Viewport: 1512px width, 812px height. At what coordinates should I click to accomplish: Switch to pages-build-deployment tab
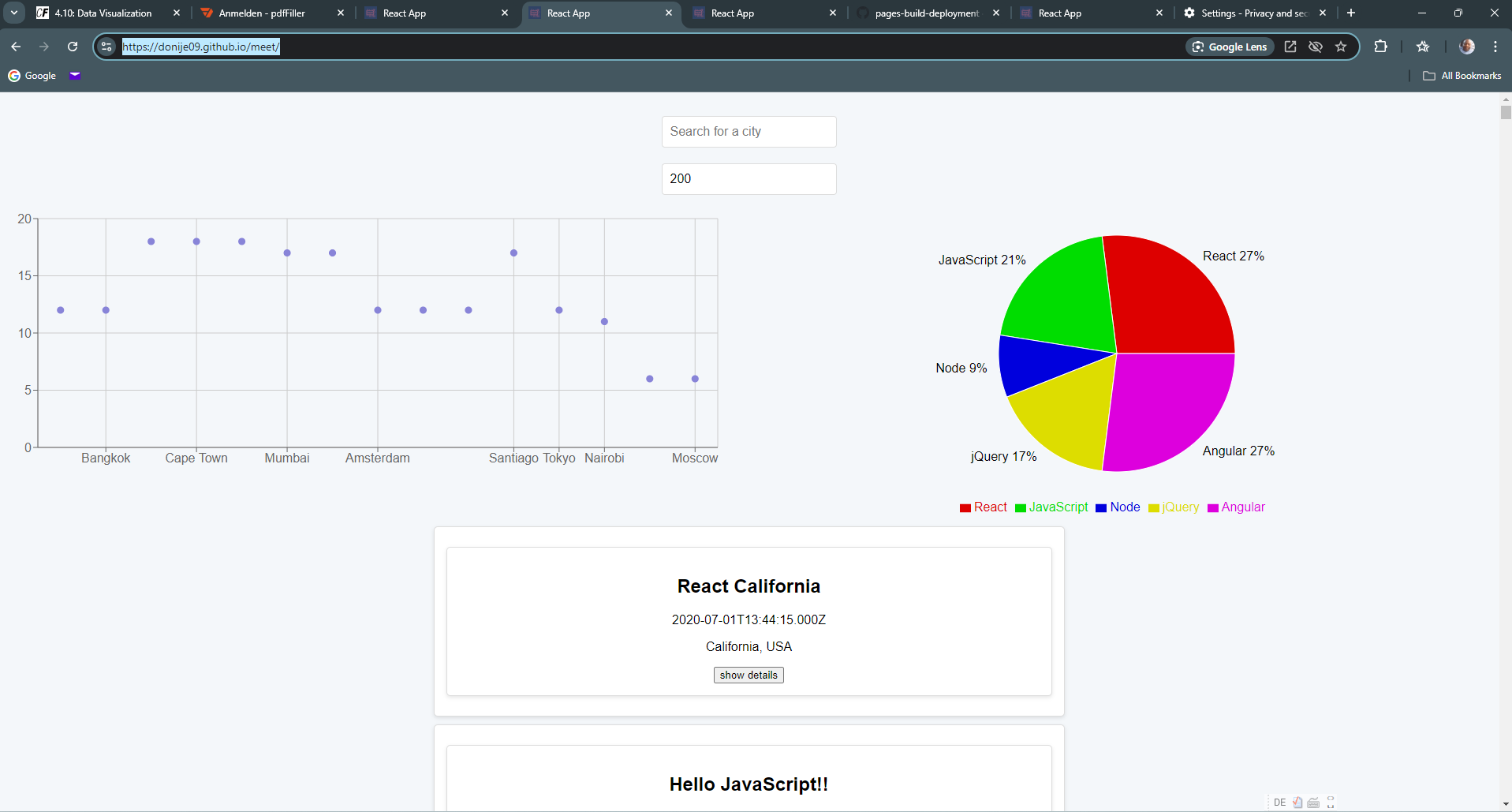tap(926, 13)
